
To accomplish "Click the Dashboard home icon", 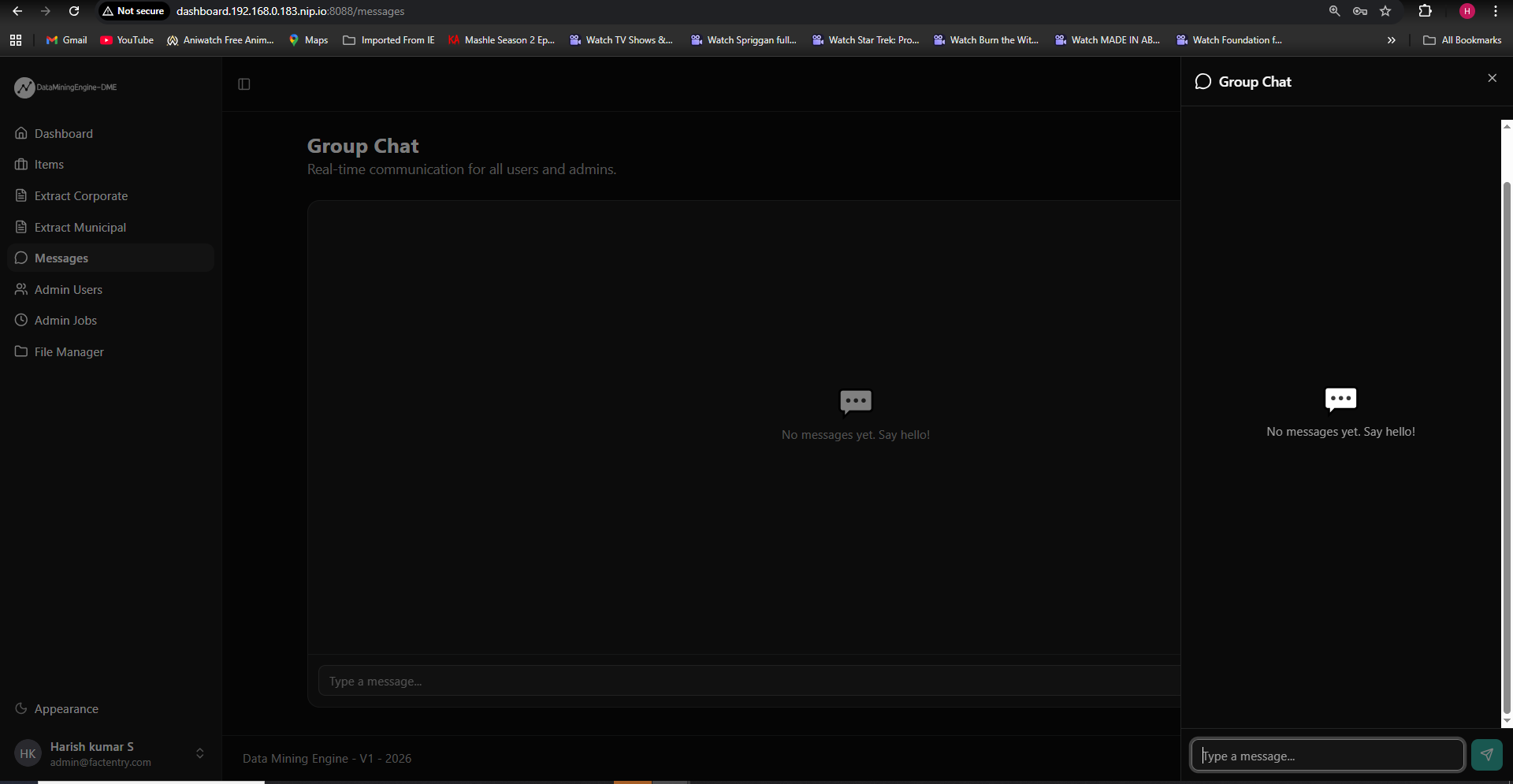I will pos(21,133).
